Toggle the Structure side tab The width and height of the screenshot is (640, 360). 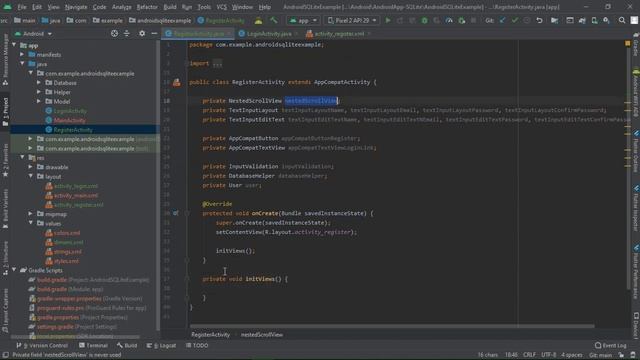point(5,257)
